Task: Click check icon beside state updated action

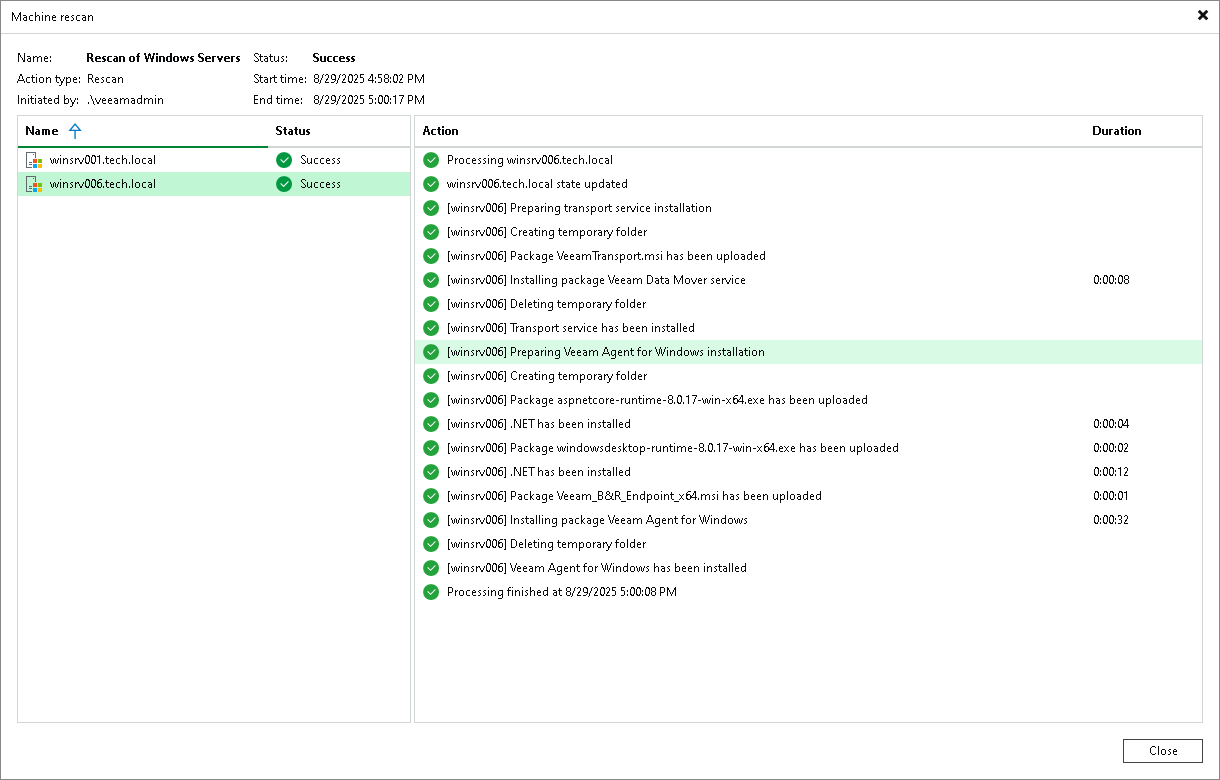Action: click(431, 184)
